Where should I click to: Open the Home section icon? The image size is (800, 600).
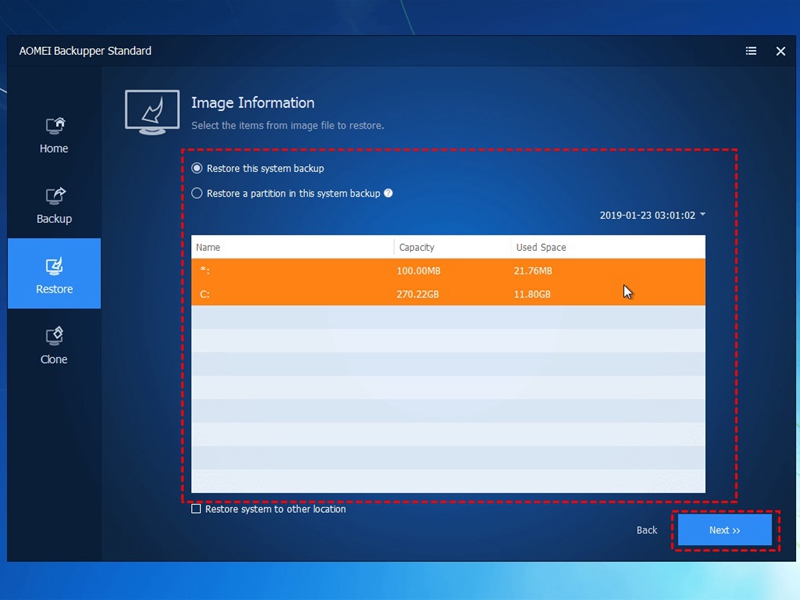55,126
